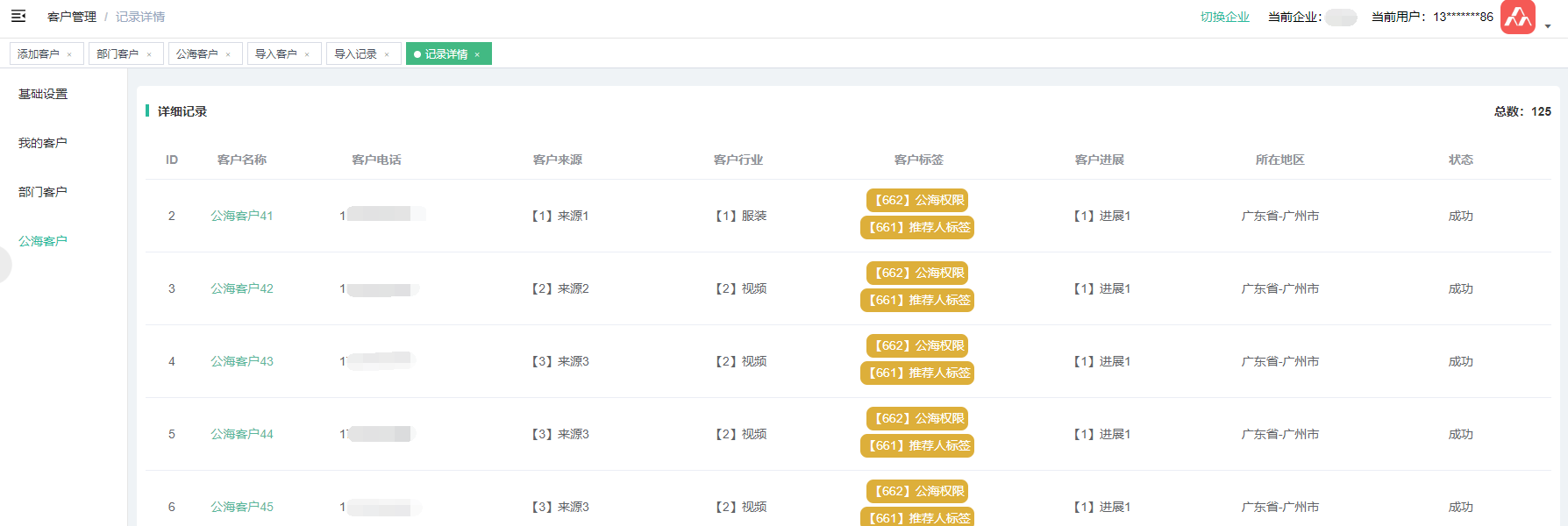Select 部门客户 in the left sidebar
Viewport: 1568px width, 526px height.
pyautogui.click(x=43, y=192)
